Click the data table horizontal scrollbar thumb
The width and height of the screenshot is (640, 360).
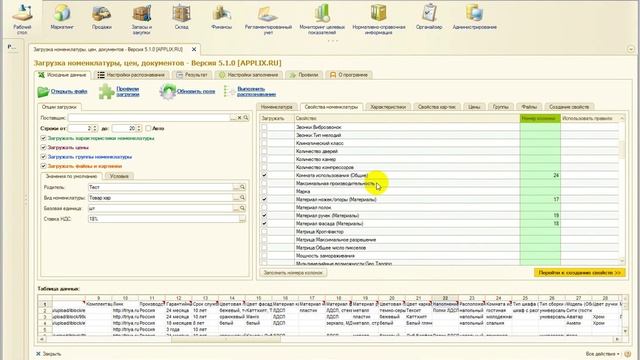pyautogui.click(x=226, y=339)
